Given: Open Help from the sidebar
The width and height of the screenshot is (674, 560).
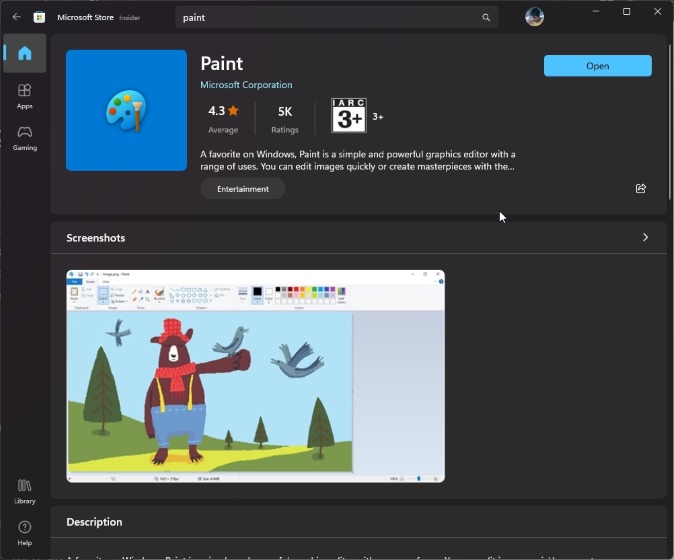Looking at the screenshot, I should tap(25, 533).
